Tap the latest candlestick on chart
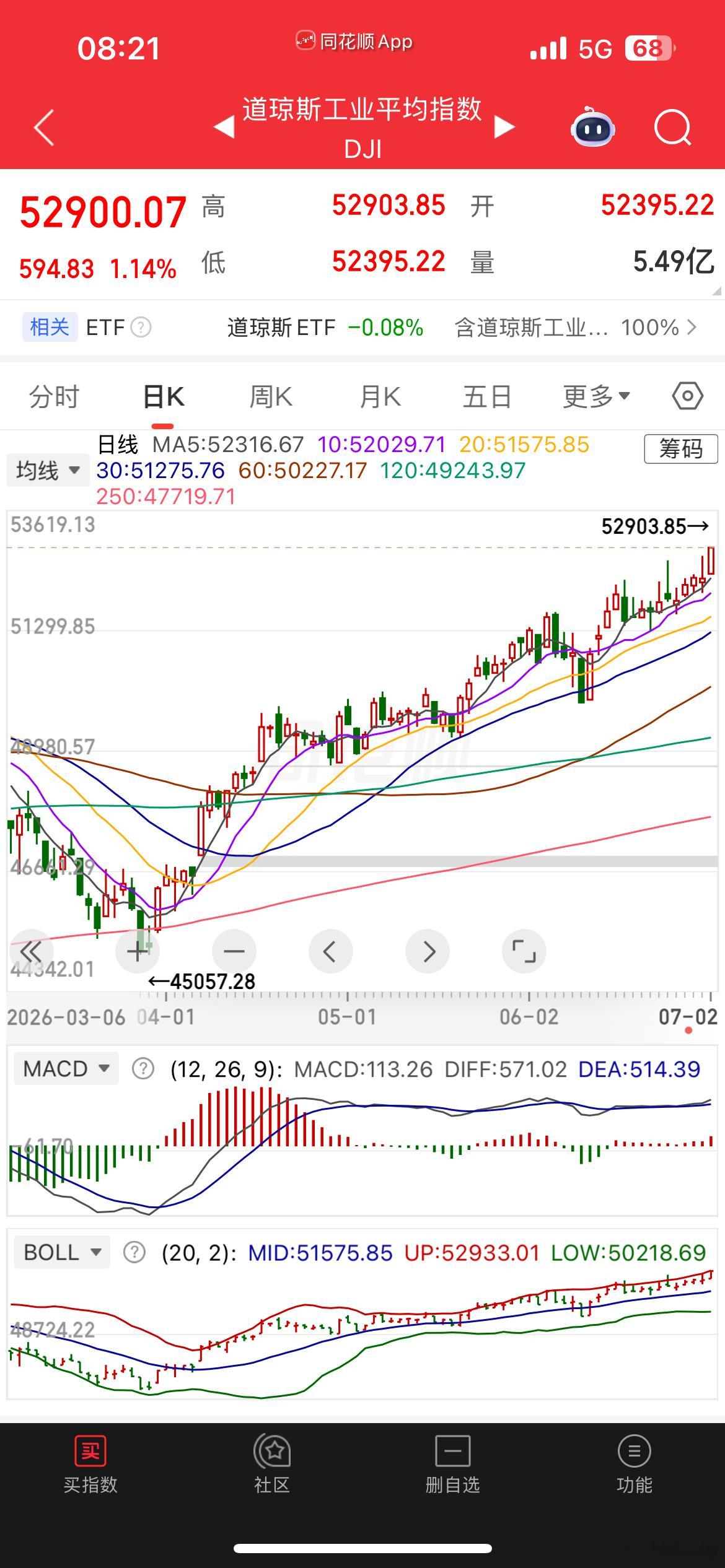 tap(711, 560)
